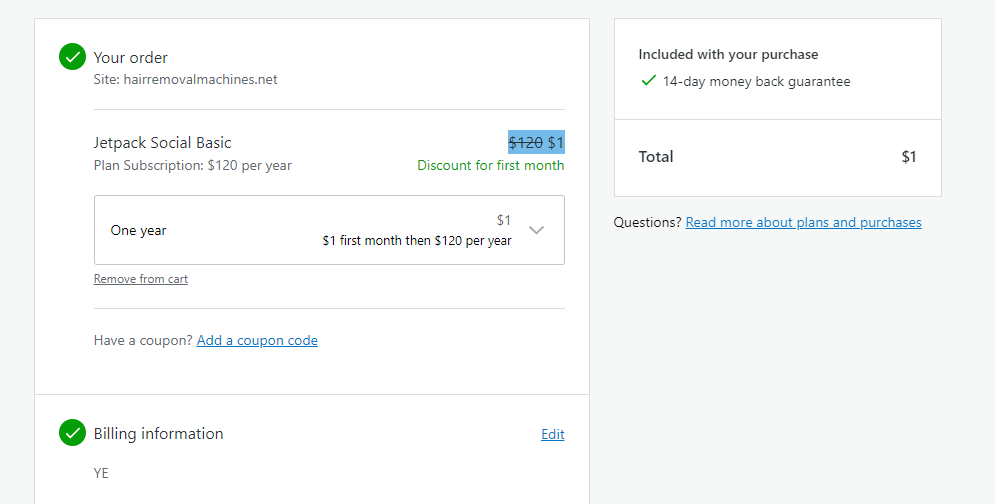Edit the billing information
Viewport: 995px width, 504px height.
(553, 434)
